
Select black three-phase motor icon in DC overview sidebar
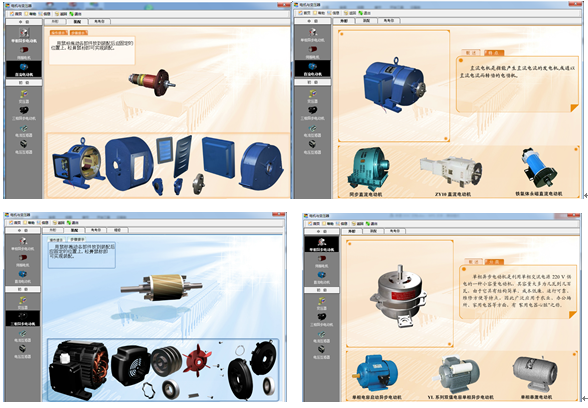point(312,110)
